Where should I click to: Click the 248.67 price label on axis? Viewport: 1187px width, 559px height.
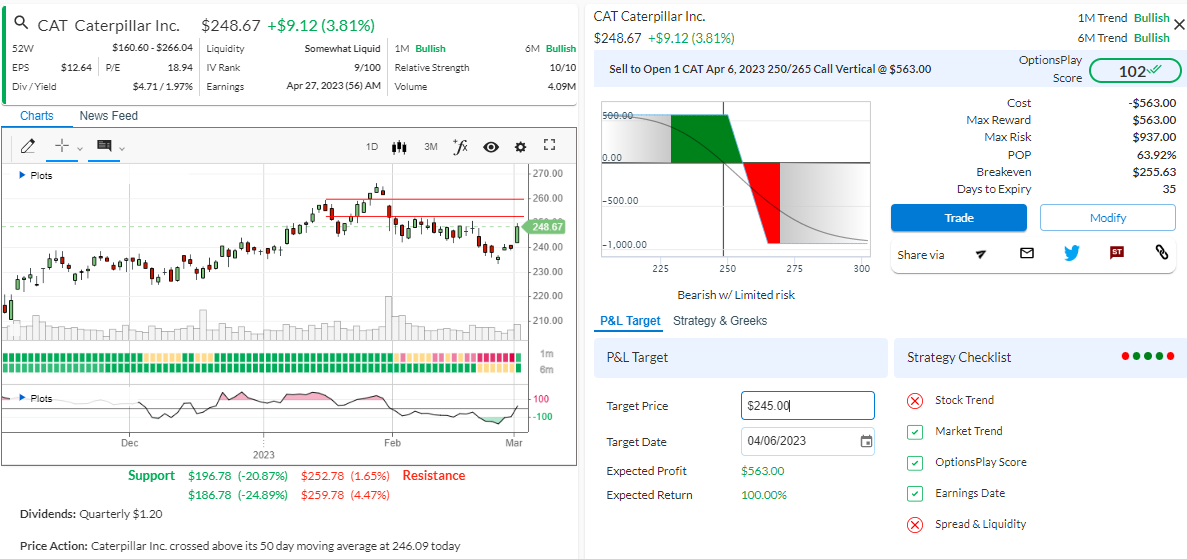547,226
